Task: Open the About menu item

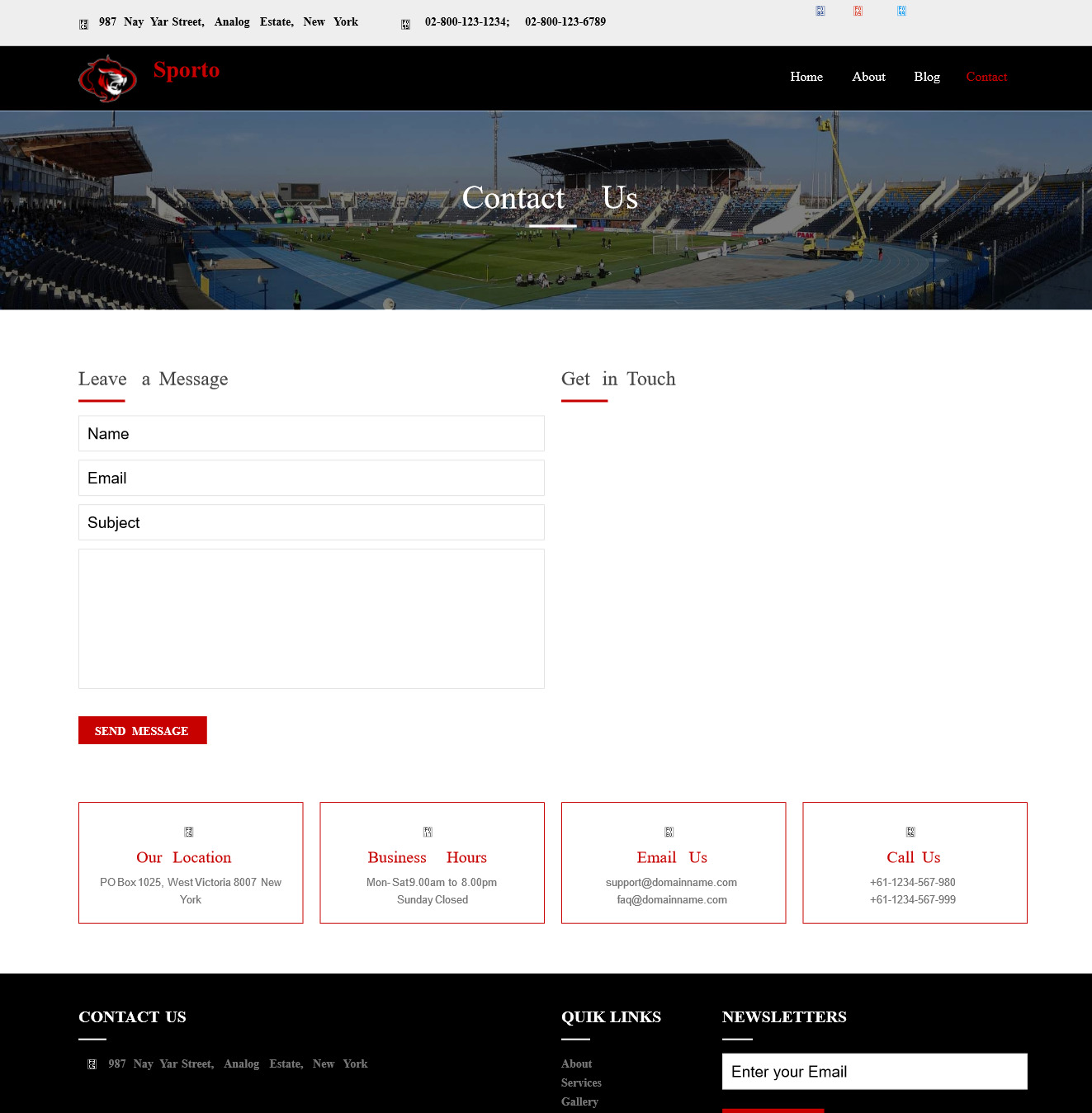Action: pyautogui.click(x=868, y=77)
